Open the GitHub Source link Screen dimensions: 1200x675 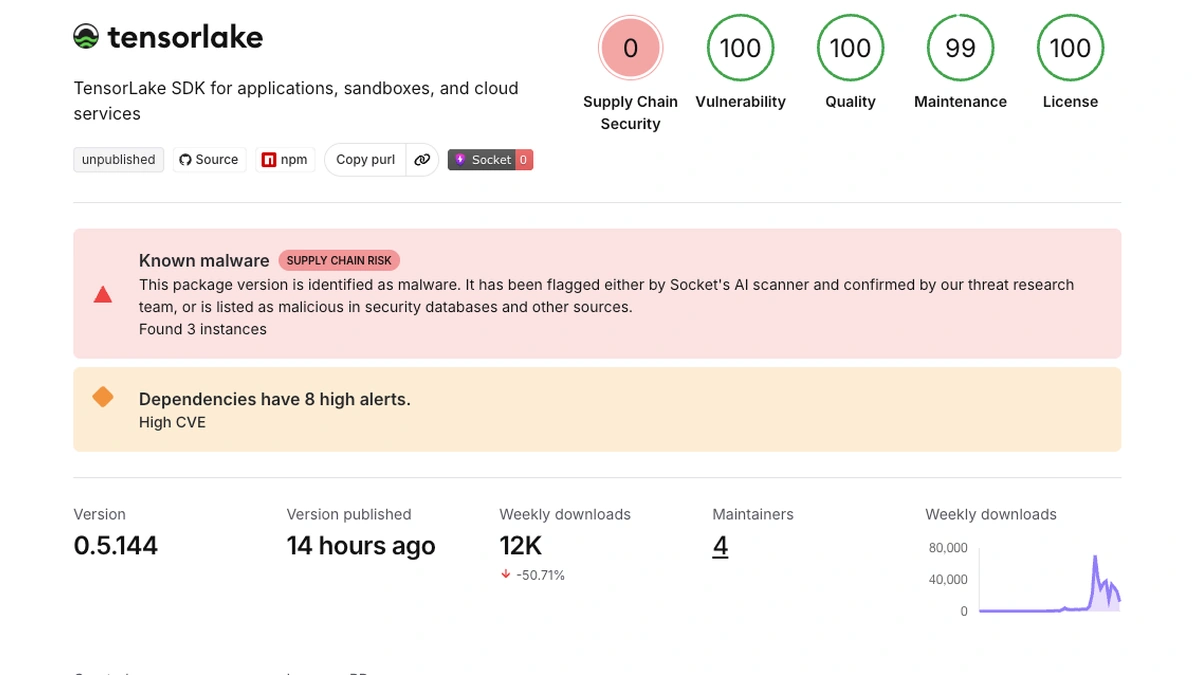[x=209, y=160]
